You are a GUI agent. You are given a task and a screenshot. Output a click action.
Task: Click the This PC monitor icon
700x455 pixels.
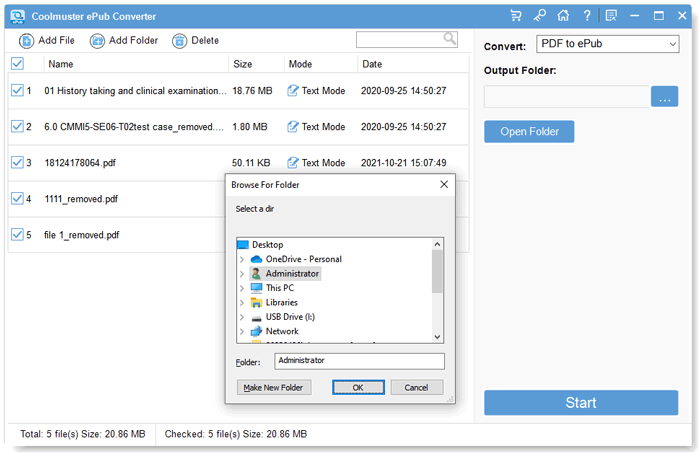[256, 288]
